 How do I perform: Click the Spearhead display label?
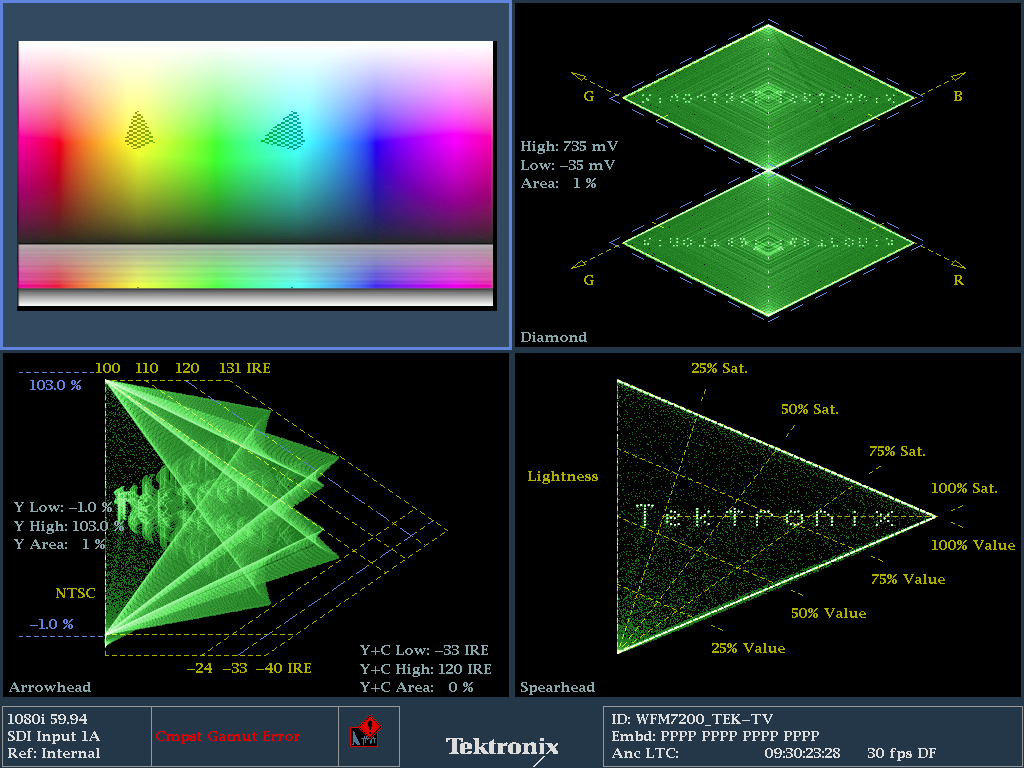(557, 687)
